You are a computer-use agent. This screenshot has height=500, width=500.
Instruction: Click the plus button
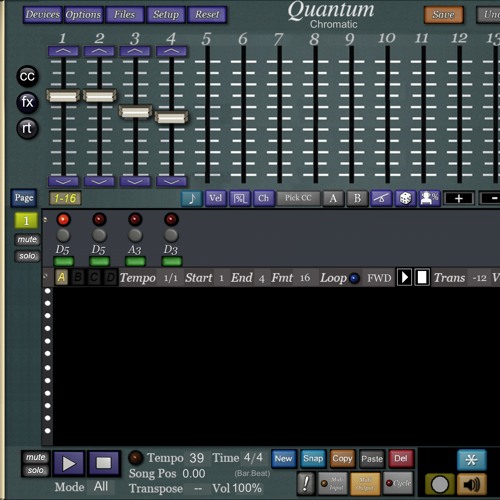coord(459,198)
